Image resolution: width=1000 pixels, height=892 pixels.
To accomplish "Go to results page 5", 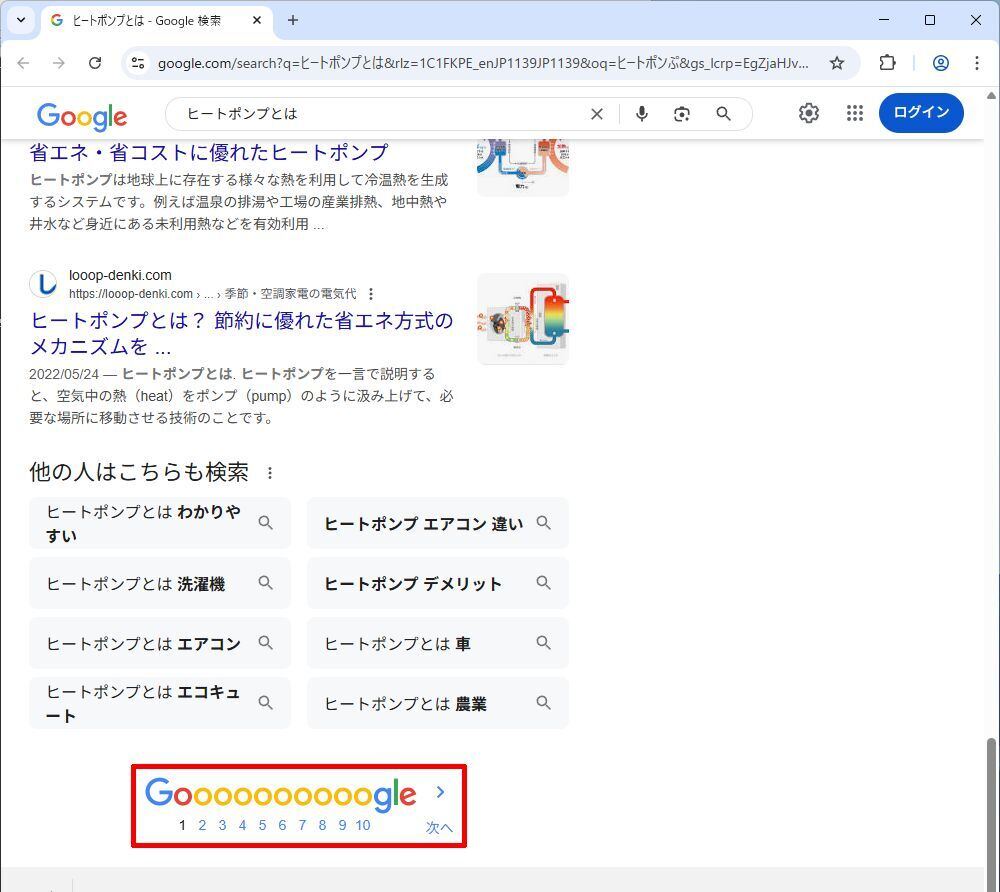I will click(262, 826).
